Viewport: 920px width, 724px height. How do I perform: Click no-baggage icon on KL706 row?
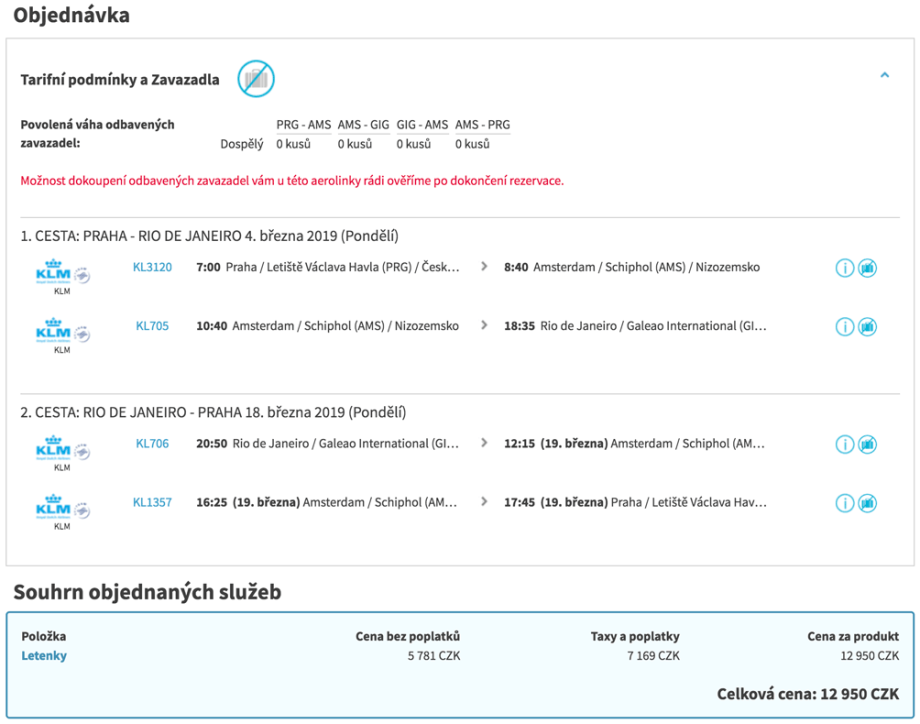[x=867, y=444]
